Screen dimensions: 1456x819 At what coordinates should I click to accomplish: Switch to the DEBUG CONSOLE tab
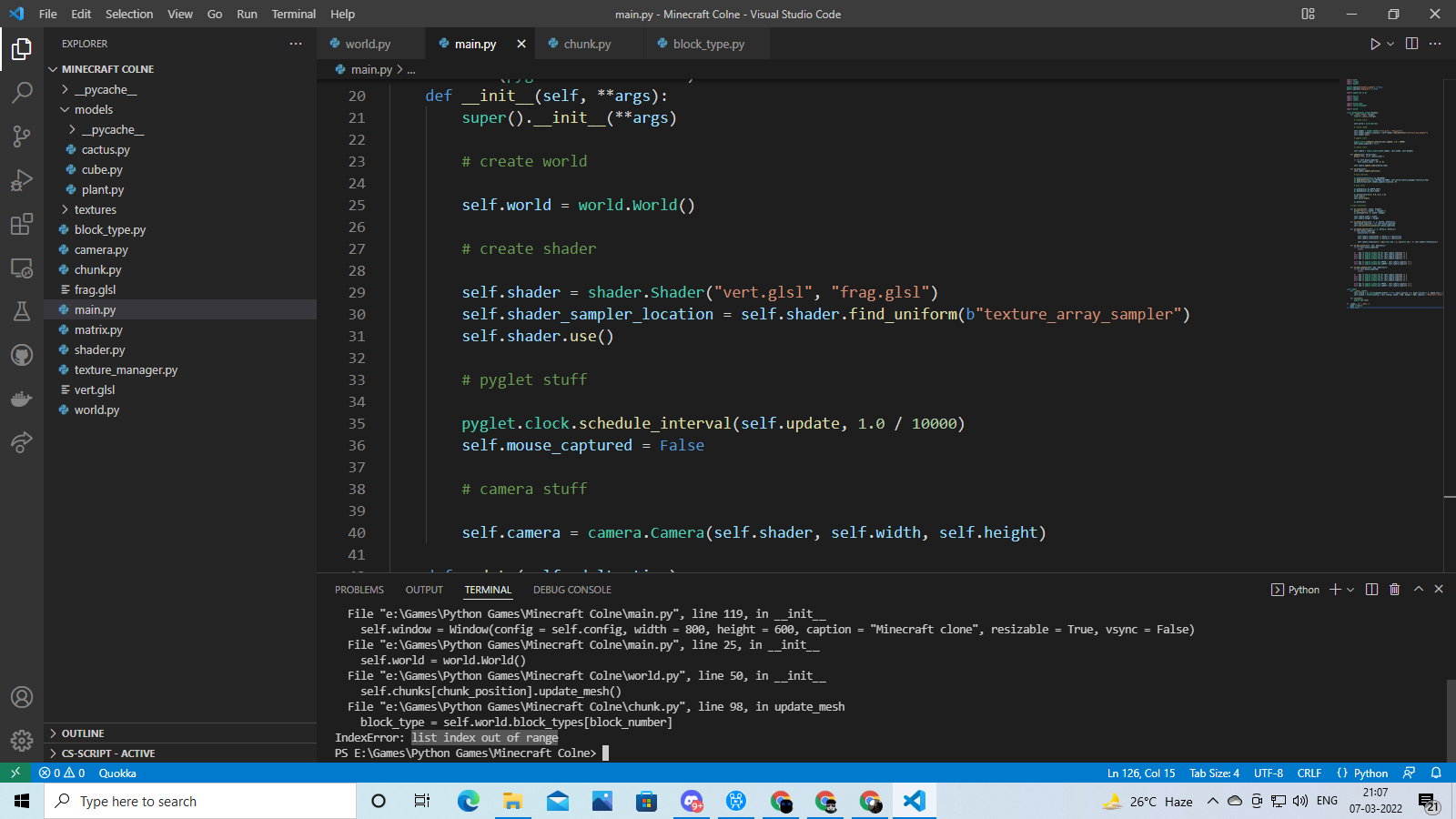(572, 590)
